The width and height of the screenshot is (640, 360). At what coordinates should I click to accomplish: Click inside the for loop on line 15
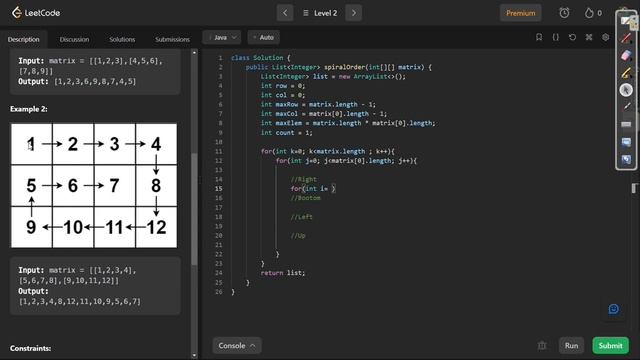pos(313,189)
